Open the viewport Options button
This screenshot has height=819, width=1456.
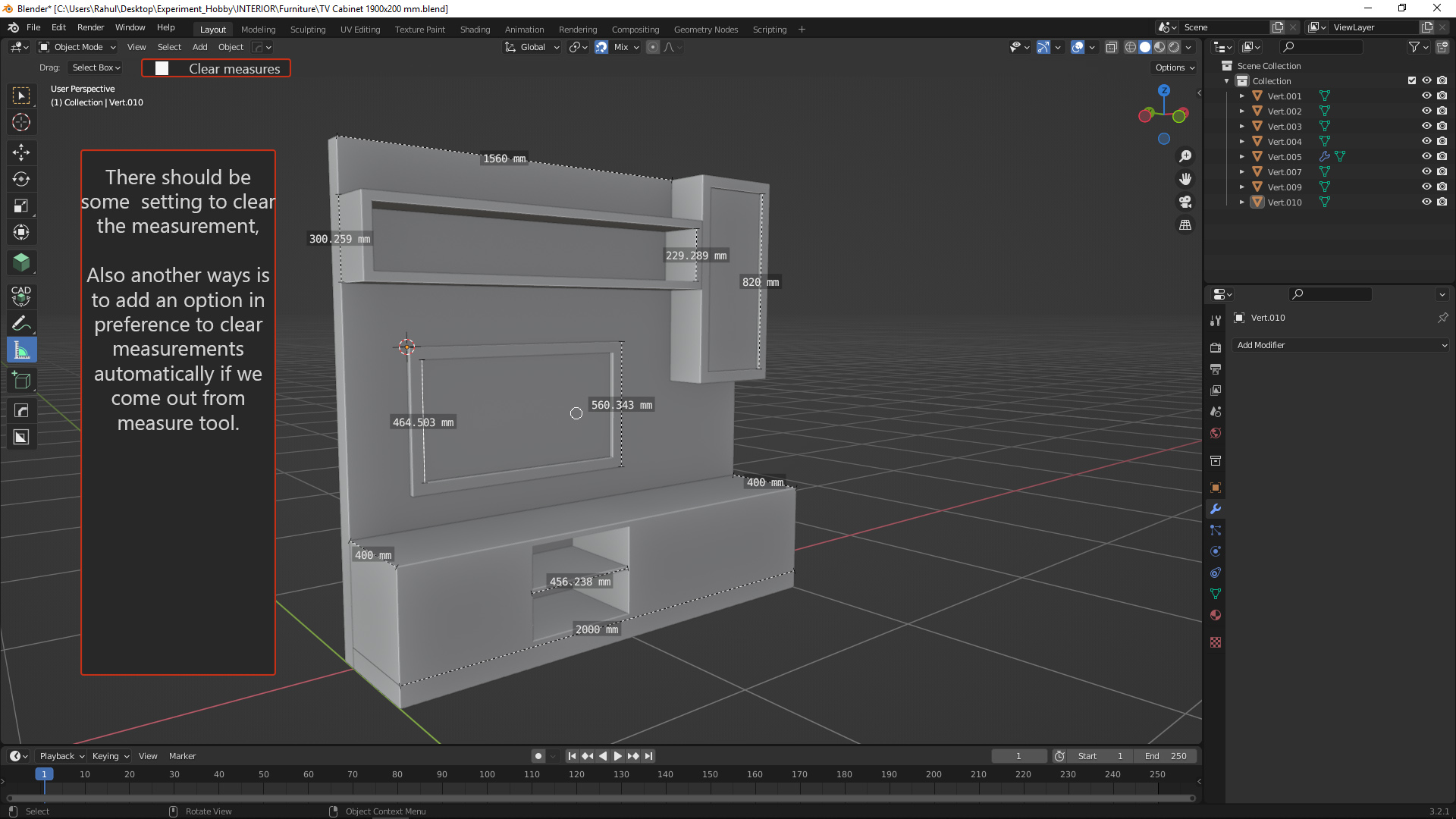[x=1174, y=67]
